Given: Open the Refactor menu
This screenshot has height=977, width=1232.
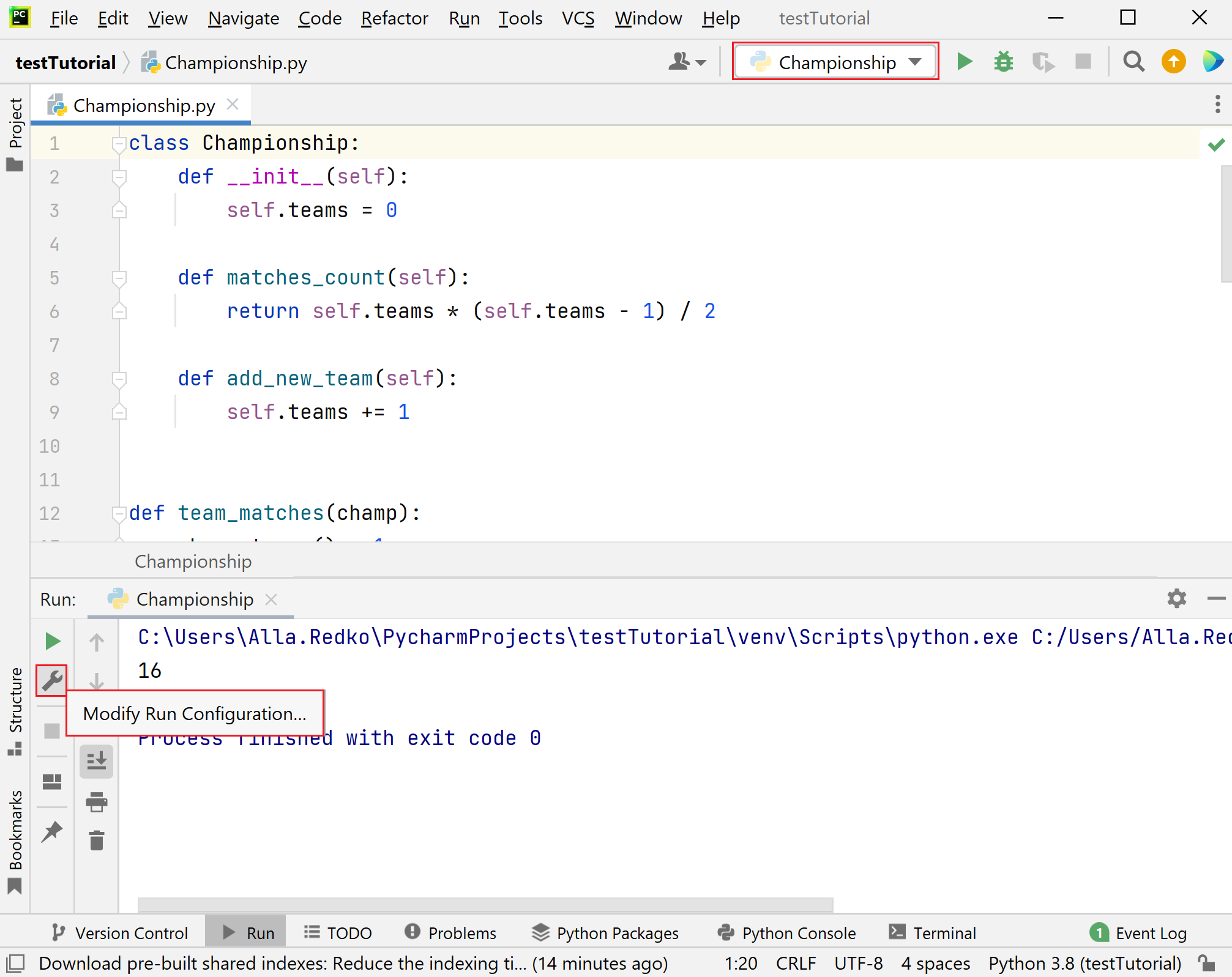Looking at the screenshot, I should [394, 18].
